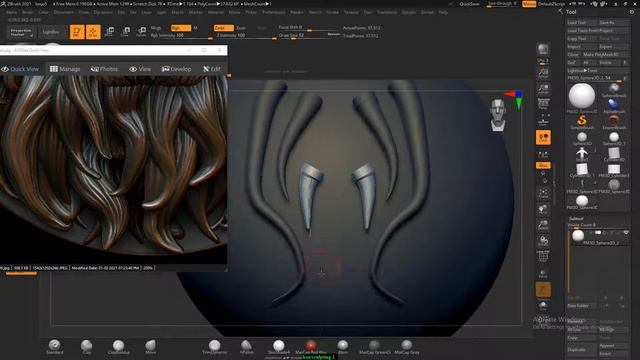Screen dimensions: 640x360
Task: Adjust the Rgb Intensity slider
Action: coord(181,36)
